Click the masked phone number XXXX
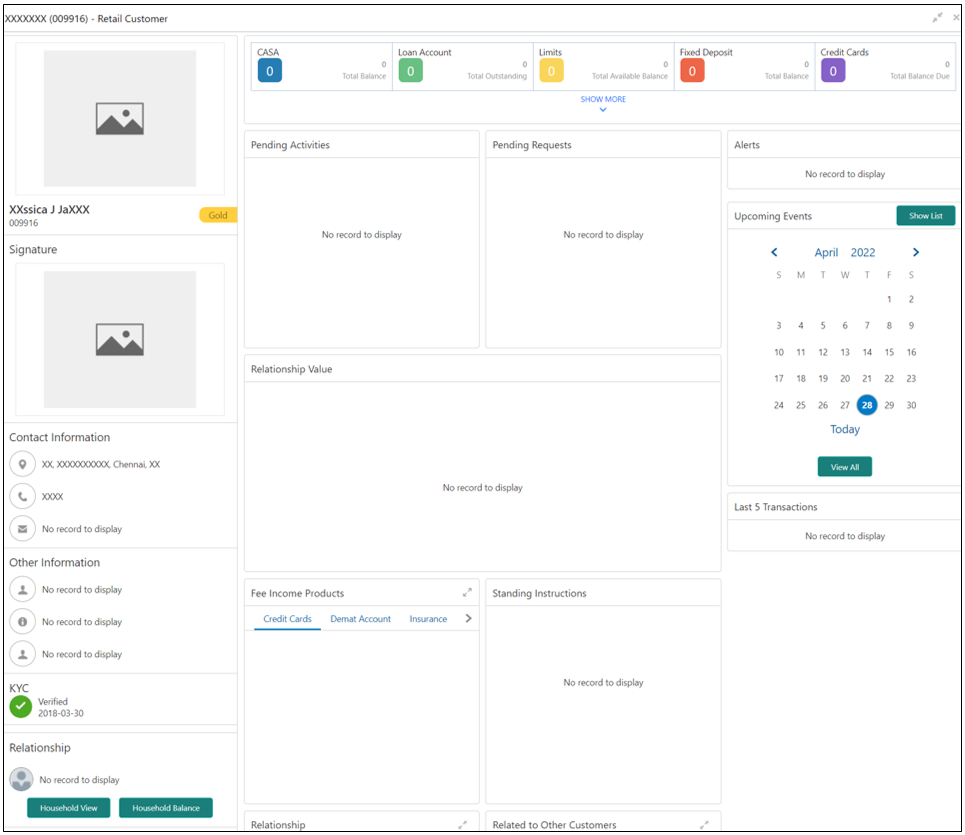965x835 pixels. [x=52, y=497]
